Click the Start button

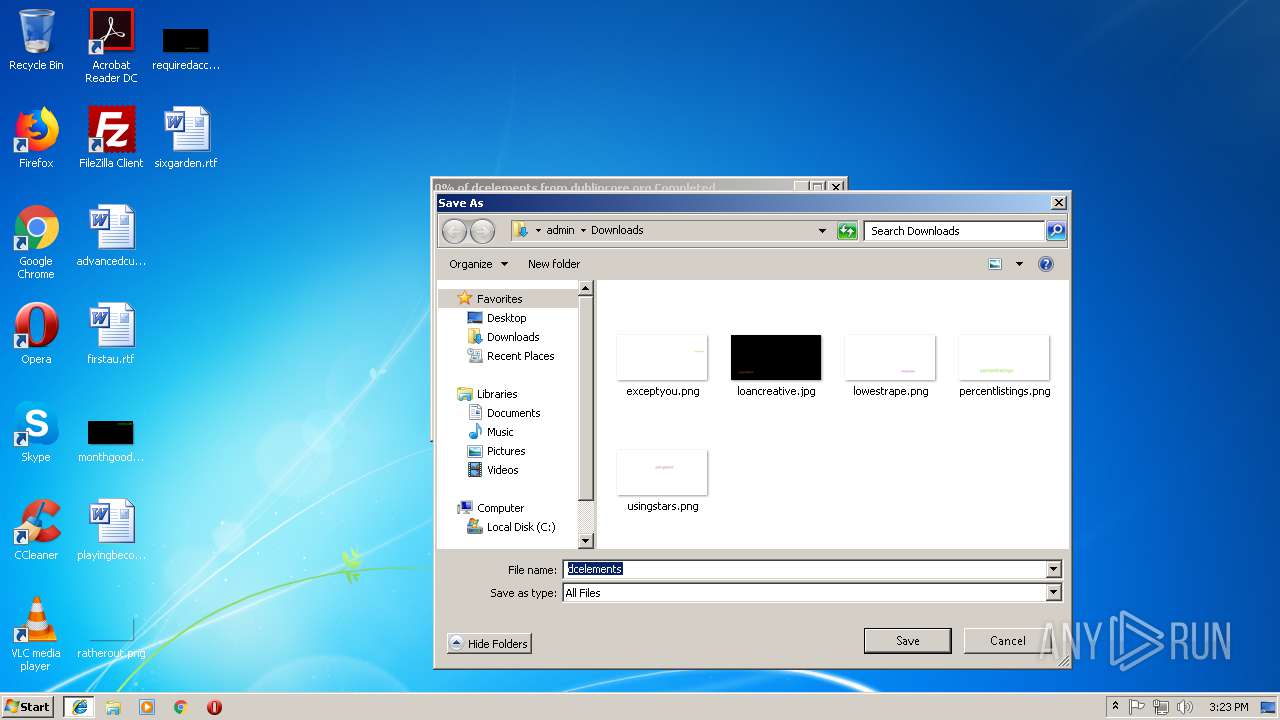28,707
